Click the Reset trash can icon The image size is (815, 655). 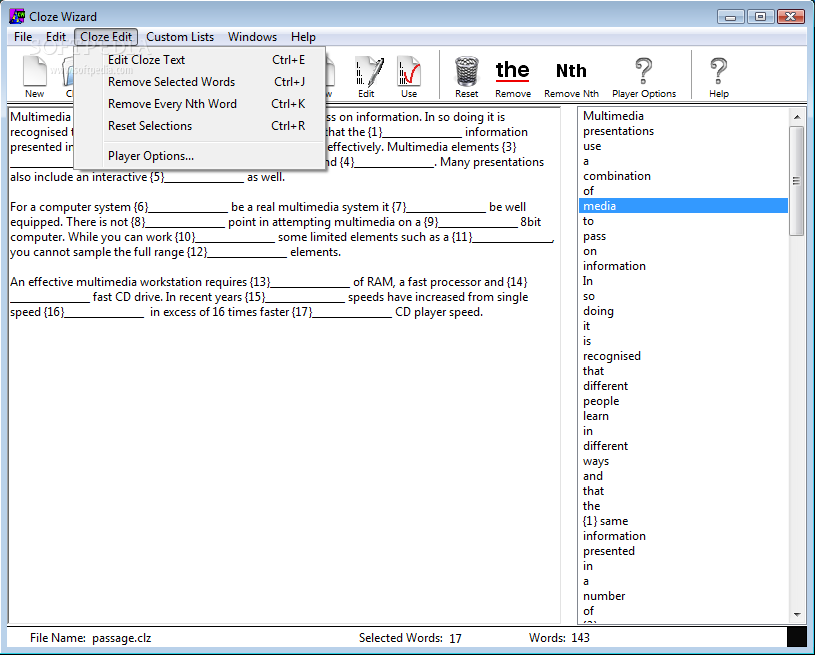click(x=466, y=76)
